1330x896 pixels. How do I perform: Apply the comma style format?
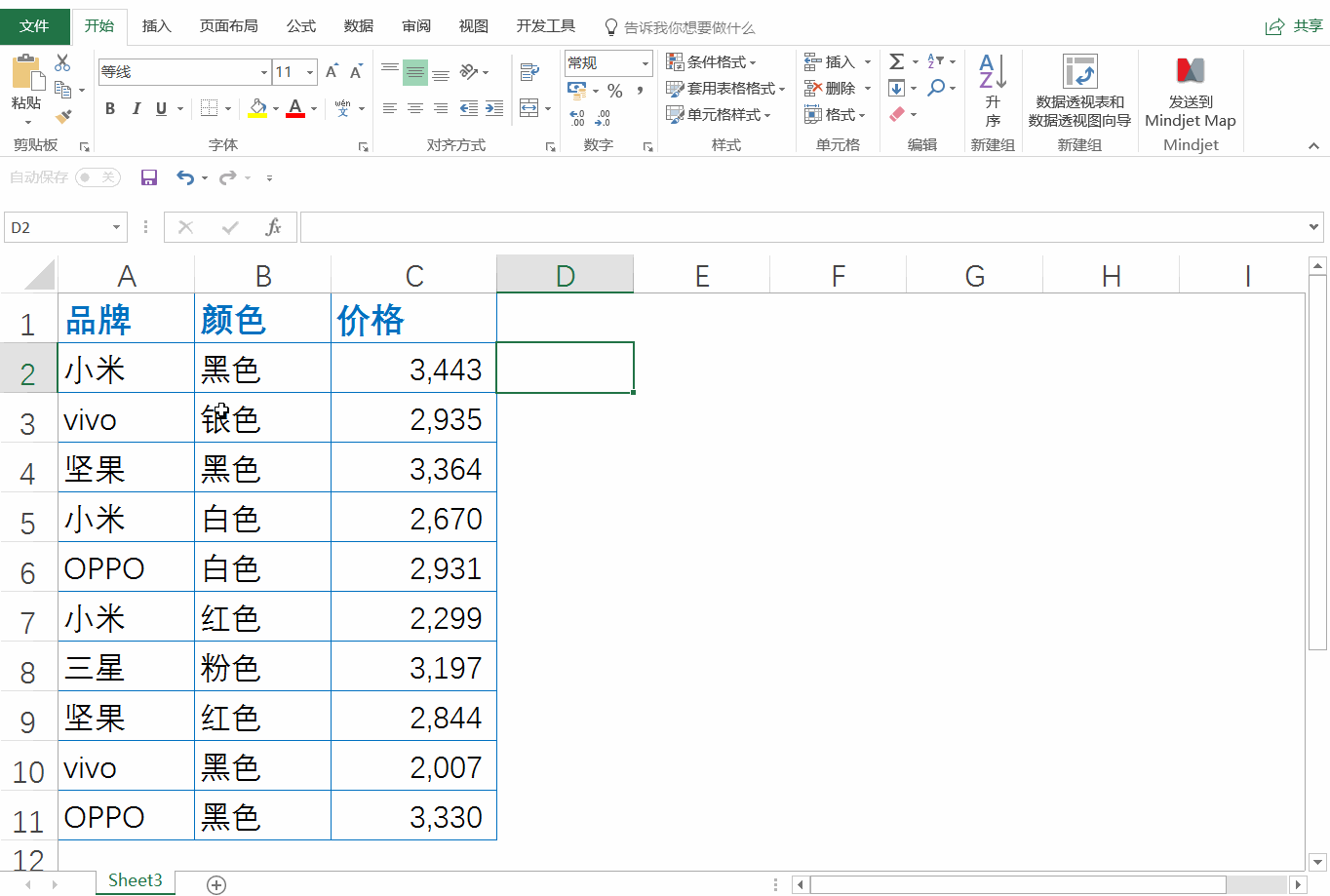click(640, 91)
